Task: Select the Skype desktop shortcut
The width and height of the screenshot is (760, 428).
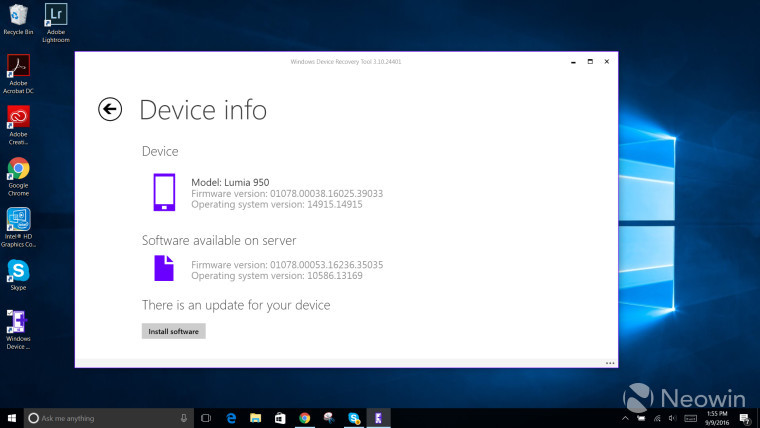Action: click(18, 275)
